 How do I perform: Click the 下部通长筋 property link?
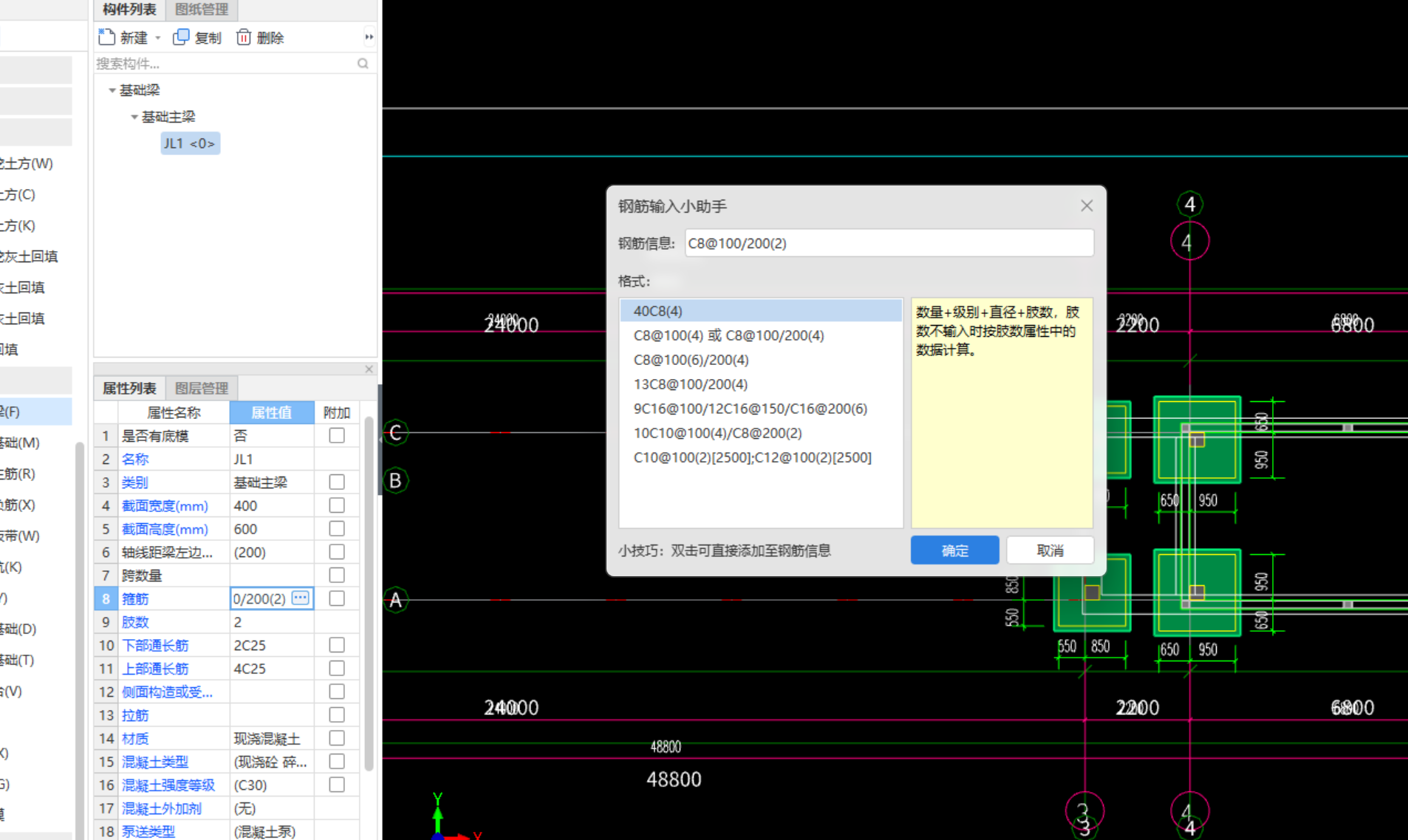(x=155, y=645)
